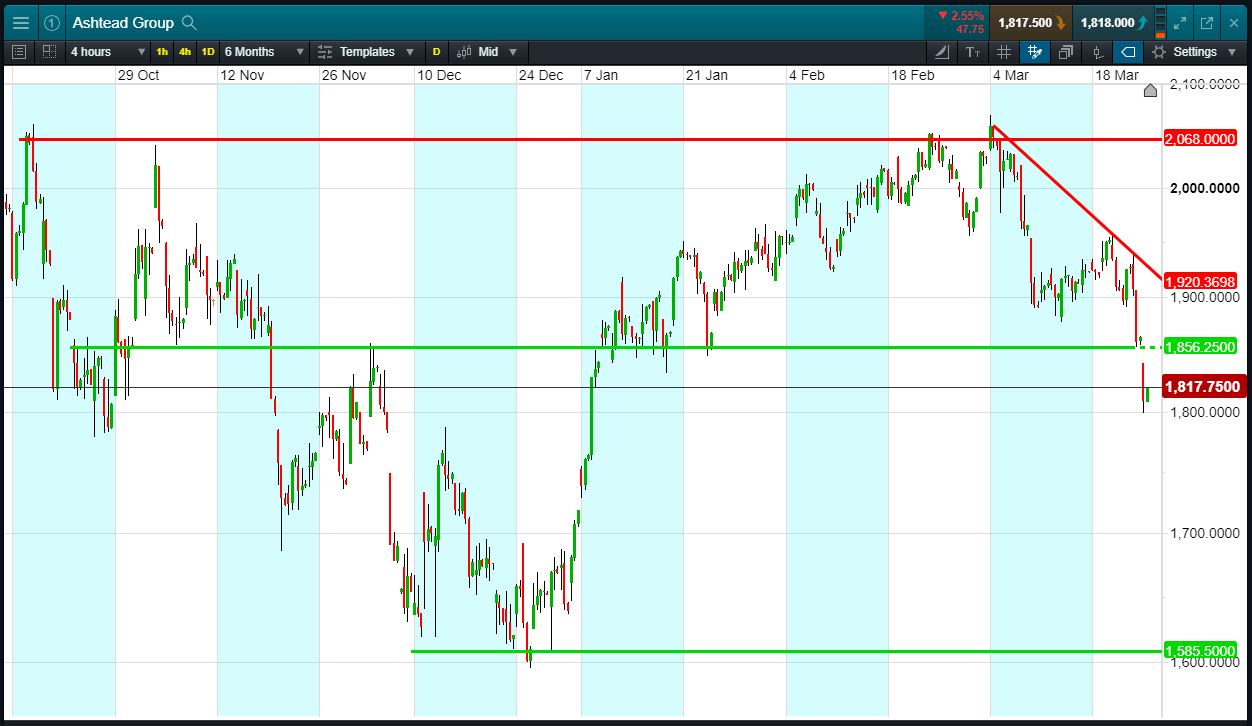Click the 4 Feb date label
The image size is (1252, 726).
click(807, 75)
